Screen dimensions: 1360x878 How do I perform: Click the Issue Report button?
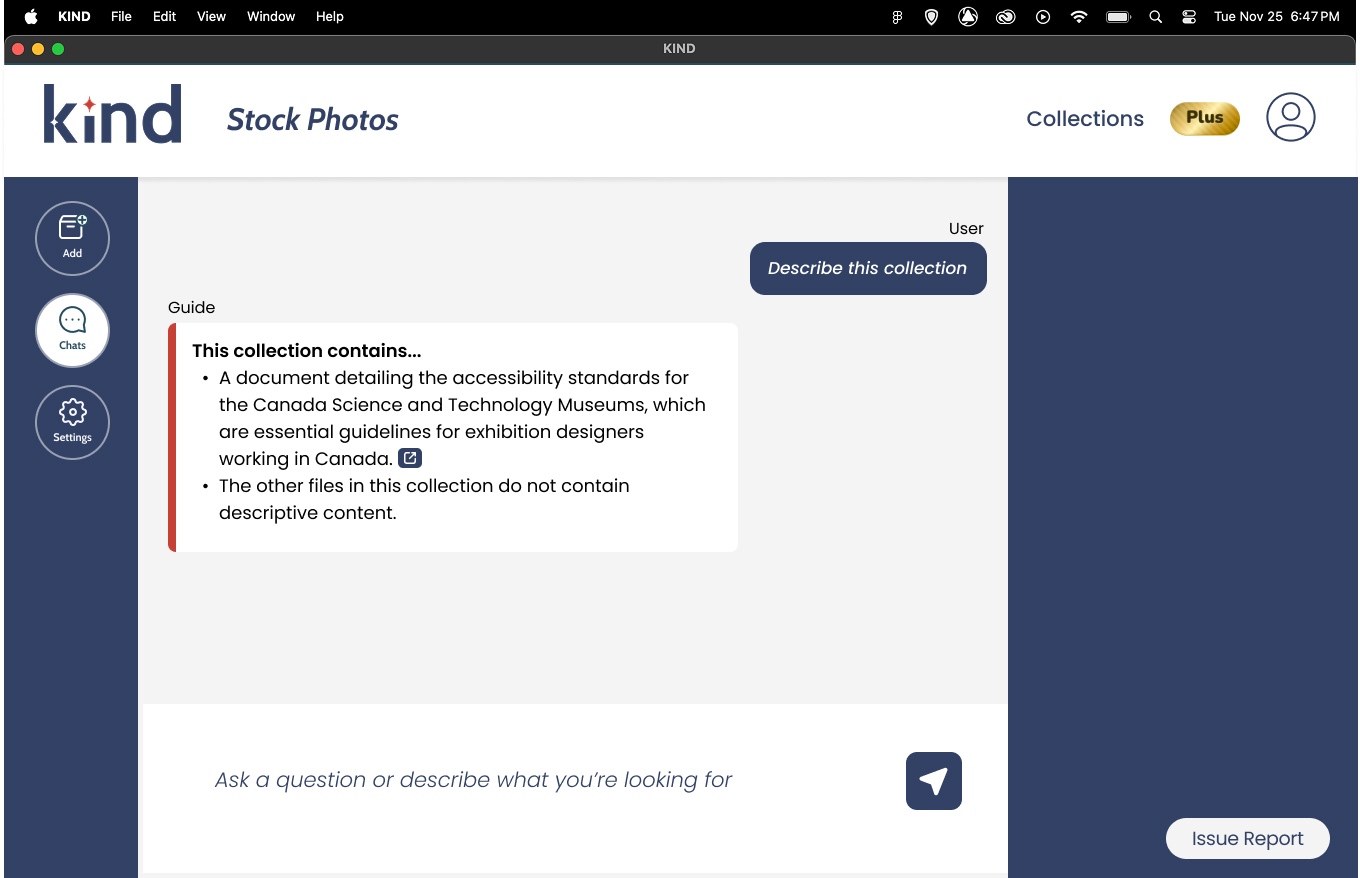(1247, 838)
